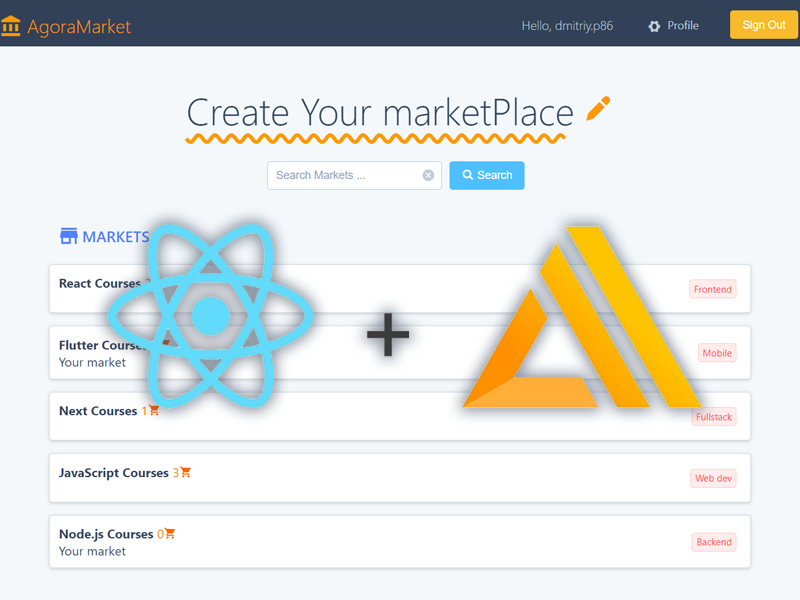Click the Profile gear icon
Viewport: 800px width, 600px height.
(x=654, y=26)
